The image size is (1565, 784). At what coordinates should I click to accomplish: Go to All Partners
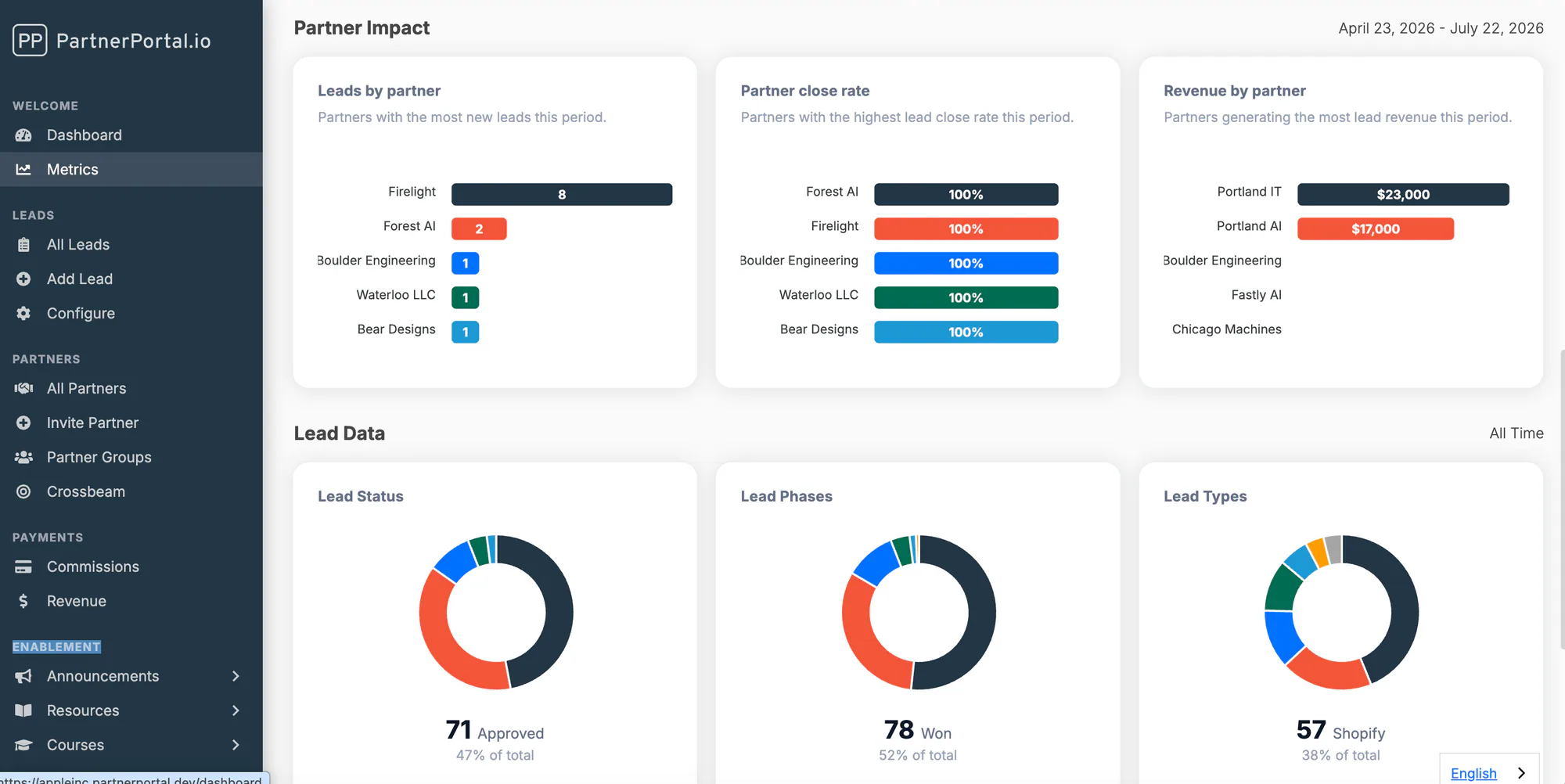coord(131,389)
